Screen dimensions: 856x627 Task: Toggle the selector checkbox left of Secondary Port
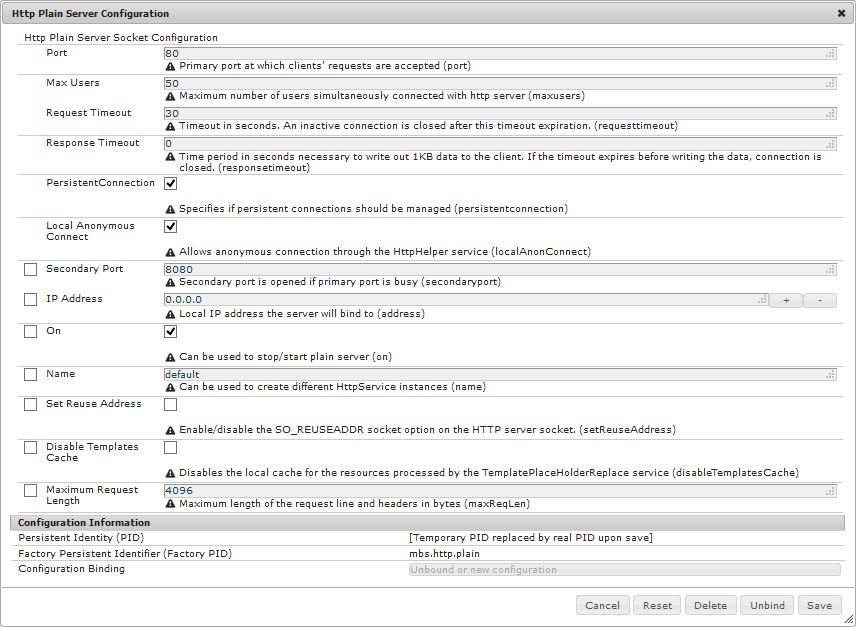pos(30,270)
